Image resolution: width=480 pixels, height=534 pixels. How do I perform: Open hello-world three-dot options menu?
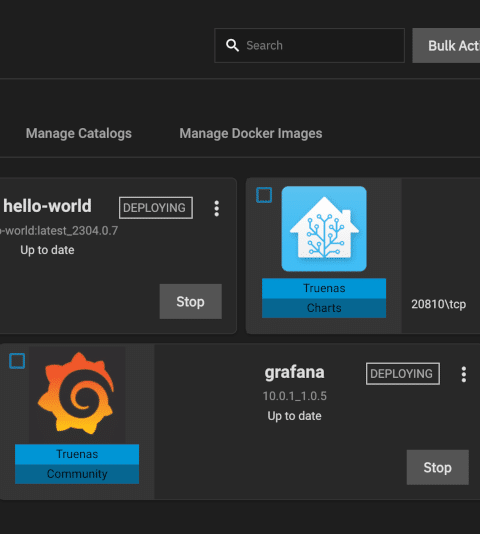click(217, 208)
